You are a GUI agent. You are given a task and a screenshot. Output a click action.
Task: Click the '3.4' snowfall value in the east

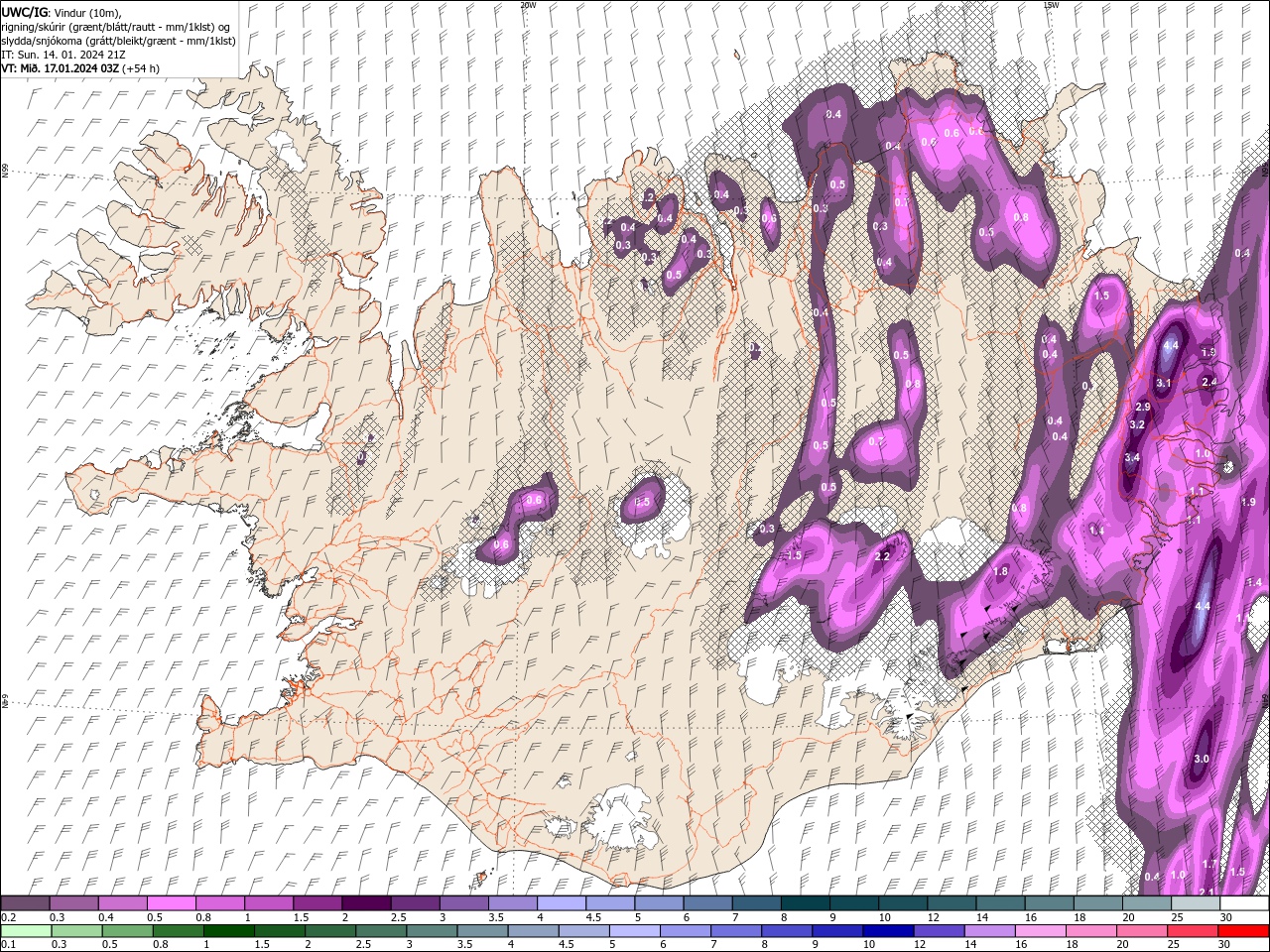1132,458
